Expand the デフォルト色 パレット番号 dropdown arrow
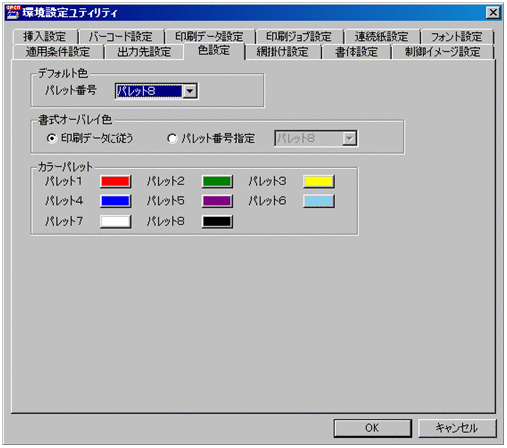Viewport: 507px width, 448px height. pos(190,91)
